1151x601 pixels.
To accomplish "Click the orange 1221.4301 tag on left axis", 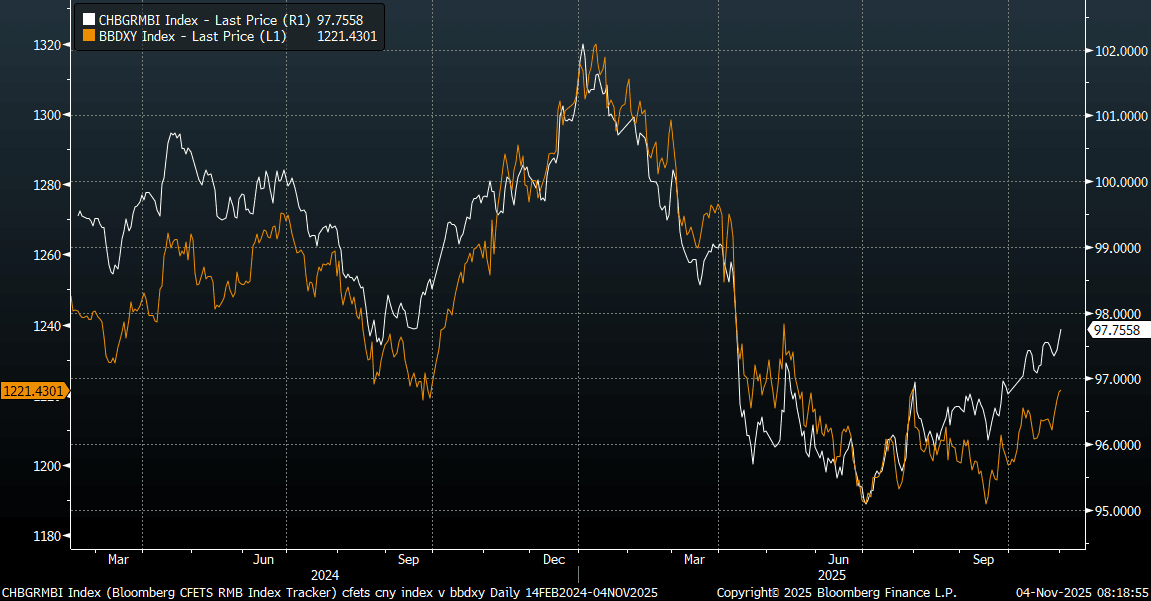I will pos(32,391).
